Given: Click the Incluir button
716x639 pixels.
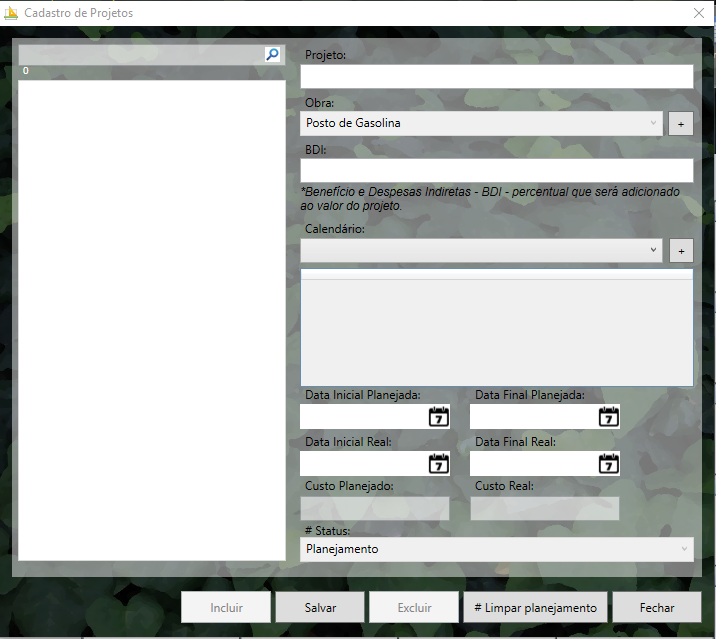Looking at the screenshot, I should (x=226, y=607).
